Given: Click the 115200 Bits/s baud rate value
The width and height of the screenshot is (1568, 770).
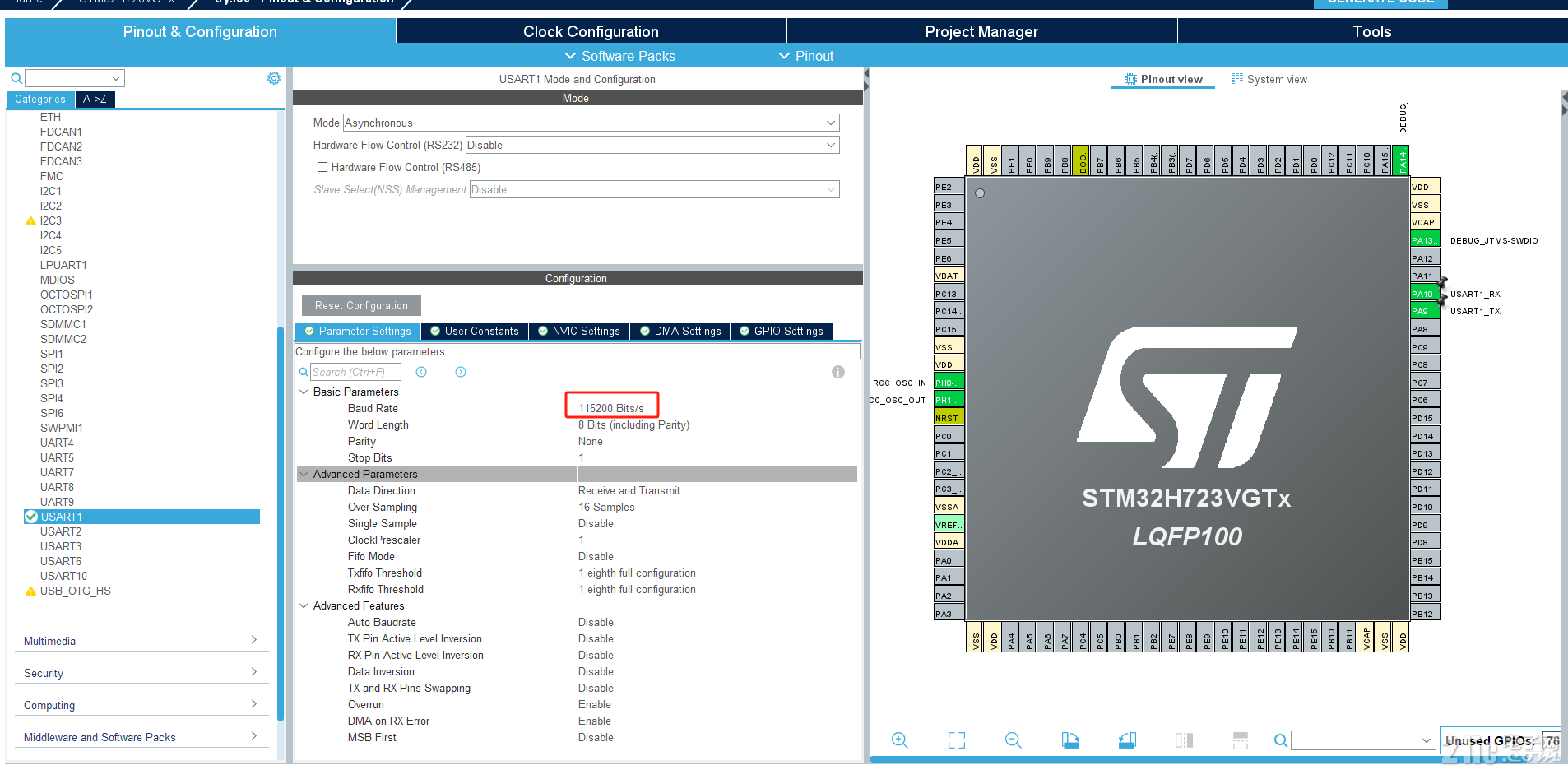Looking at the screenshot, I should pos(611,408).
